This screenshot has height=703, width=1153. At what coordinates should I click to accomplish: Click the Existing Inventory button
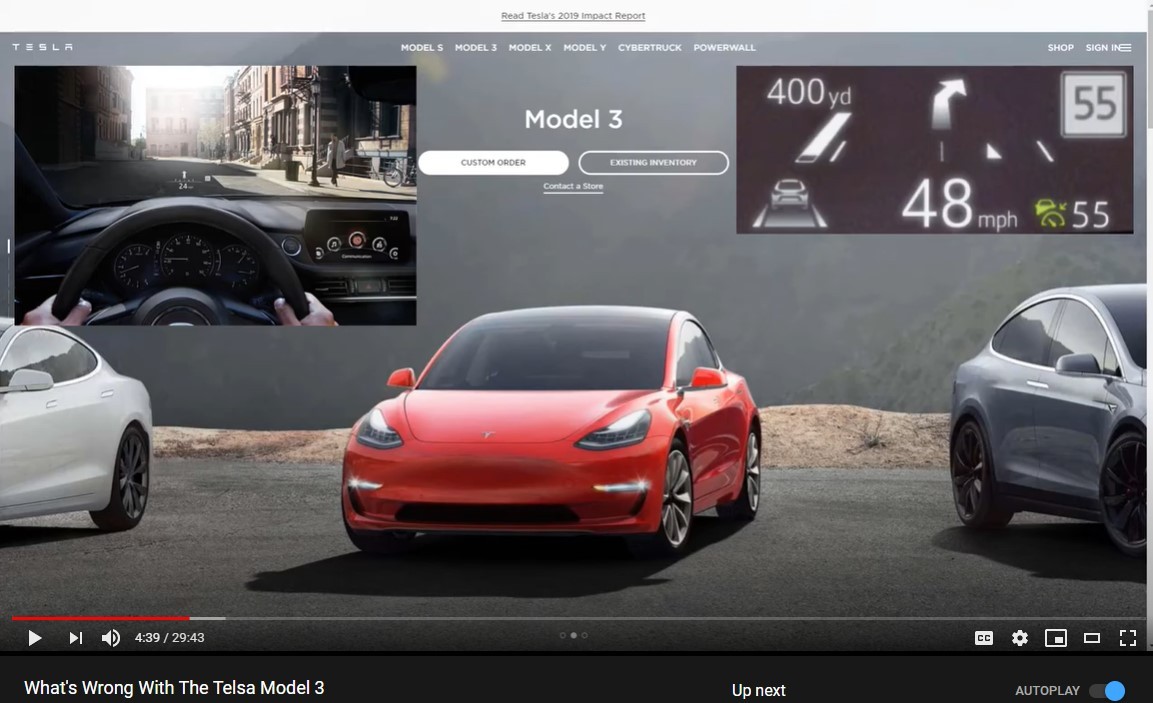(653, 163)
